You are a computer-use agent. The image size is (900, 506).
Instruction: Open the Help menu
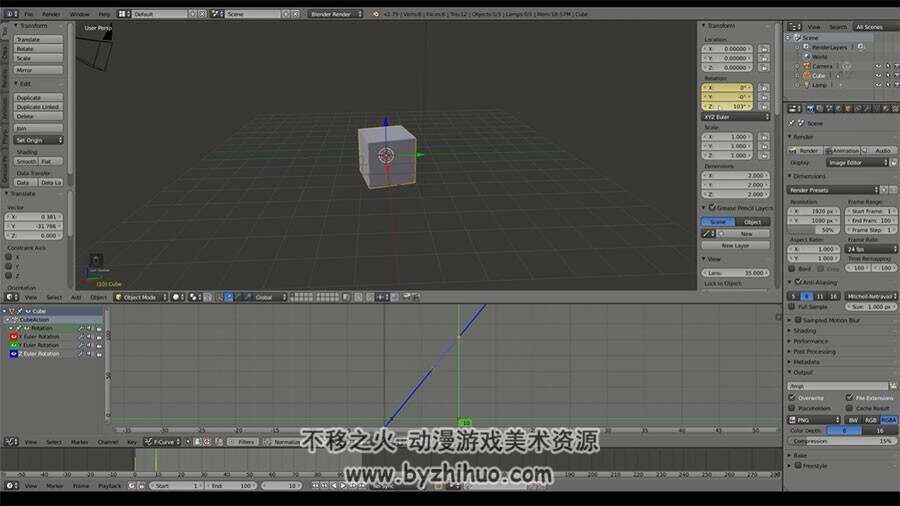point(104,14)
